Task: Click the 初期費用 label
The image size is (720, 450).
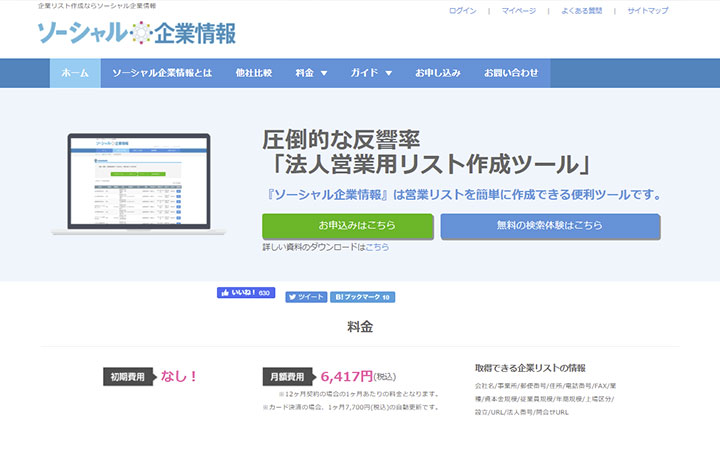Action: [128, 377]
